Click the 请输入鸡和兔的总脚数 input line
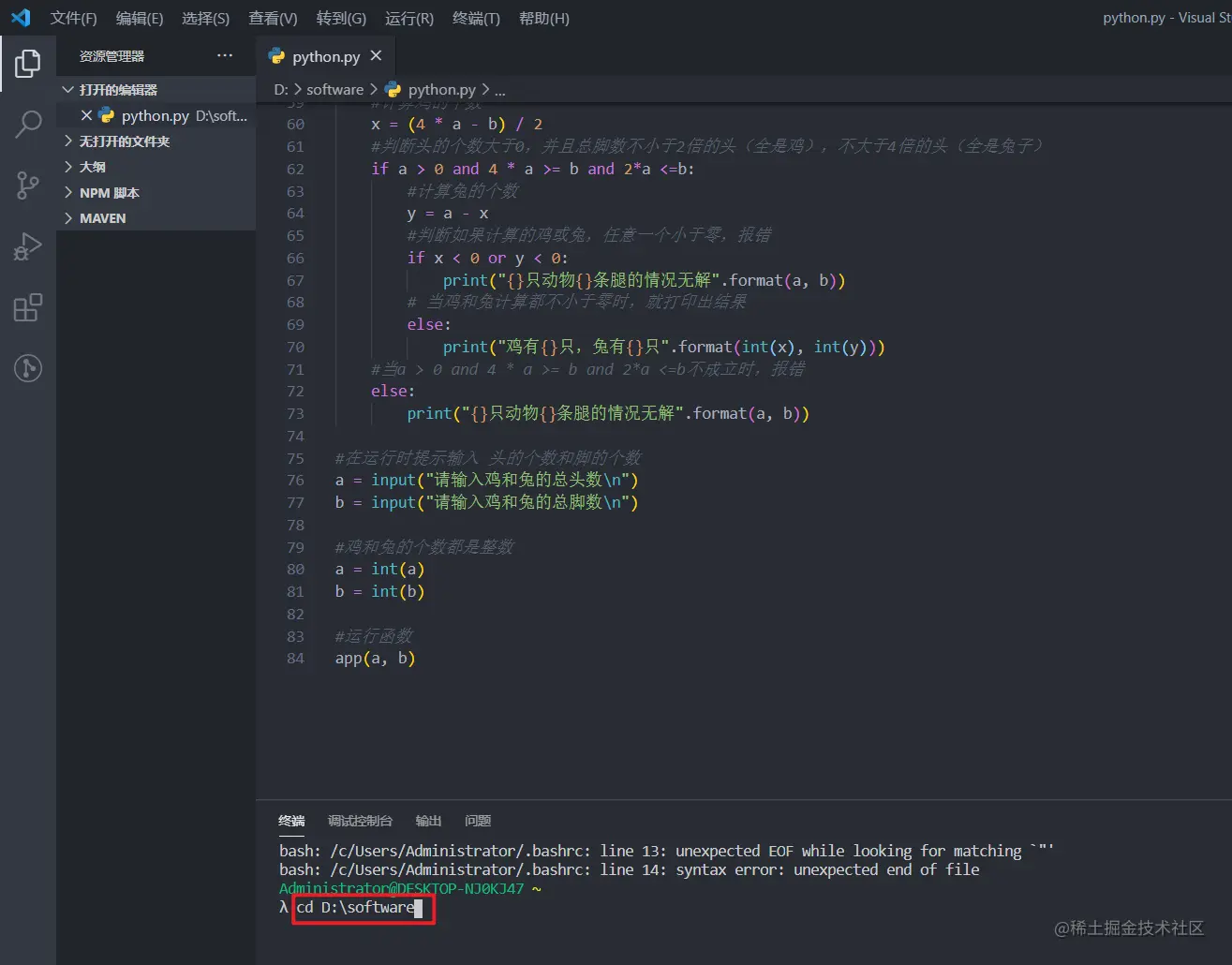This screenshot has width=1232, height=965. [486, 503]
